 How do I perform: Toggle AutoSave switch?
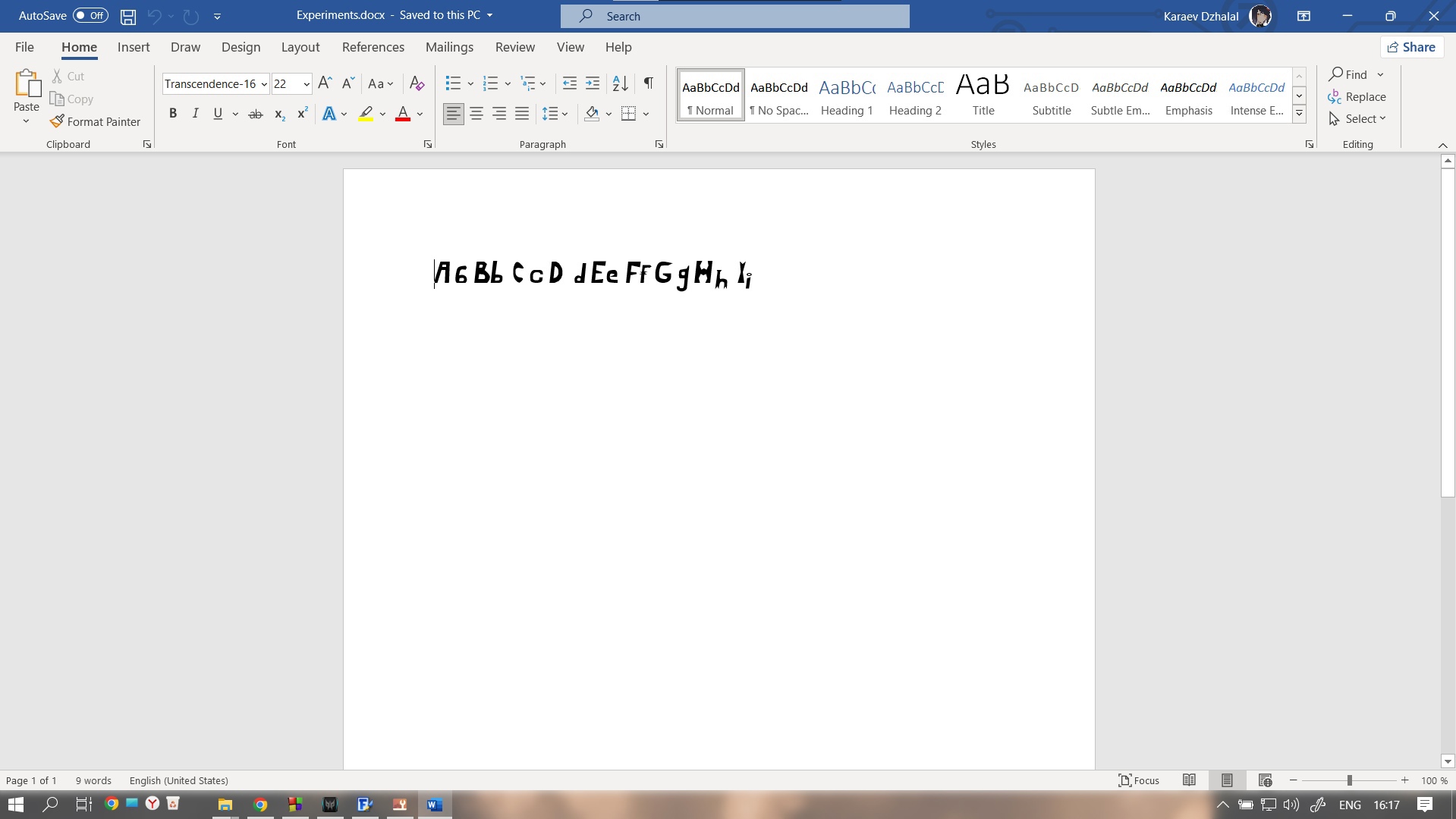click(x=90, y=16)
